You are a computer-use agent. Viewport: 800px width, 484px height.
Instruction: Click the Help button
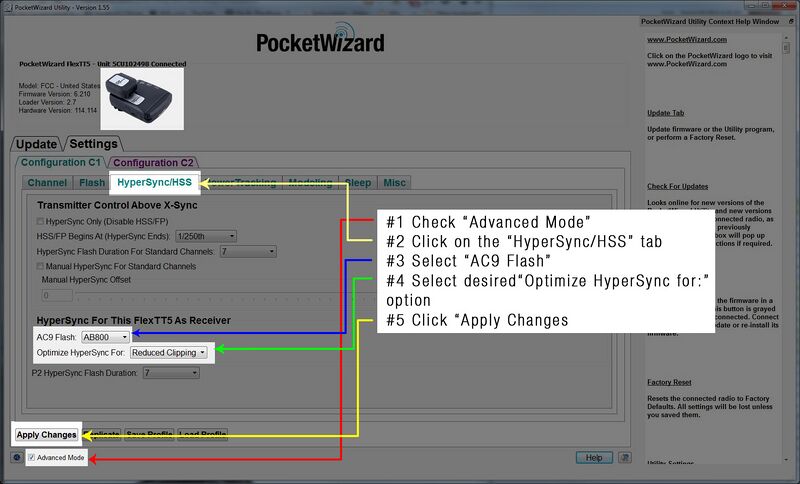tap(594, 457)
